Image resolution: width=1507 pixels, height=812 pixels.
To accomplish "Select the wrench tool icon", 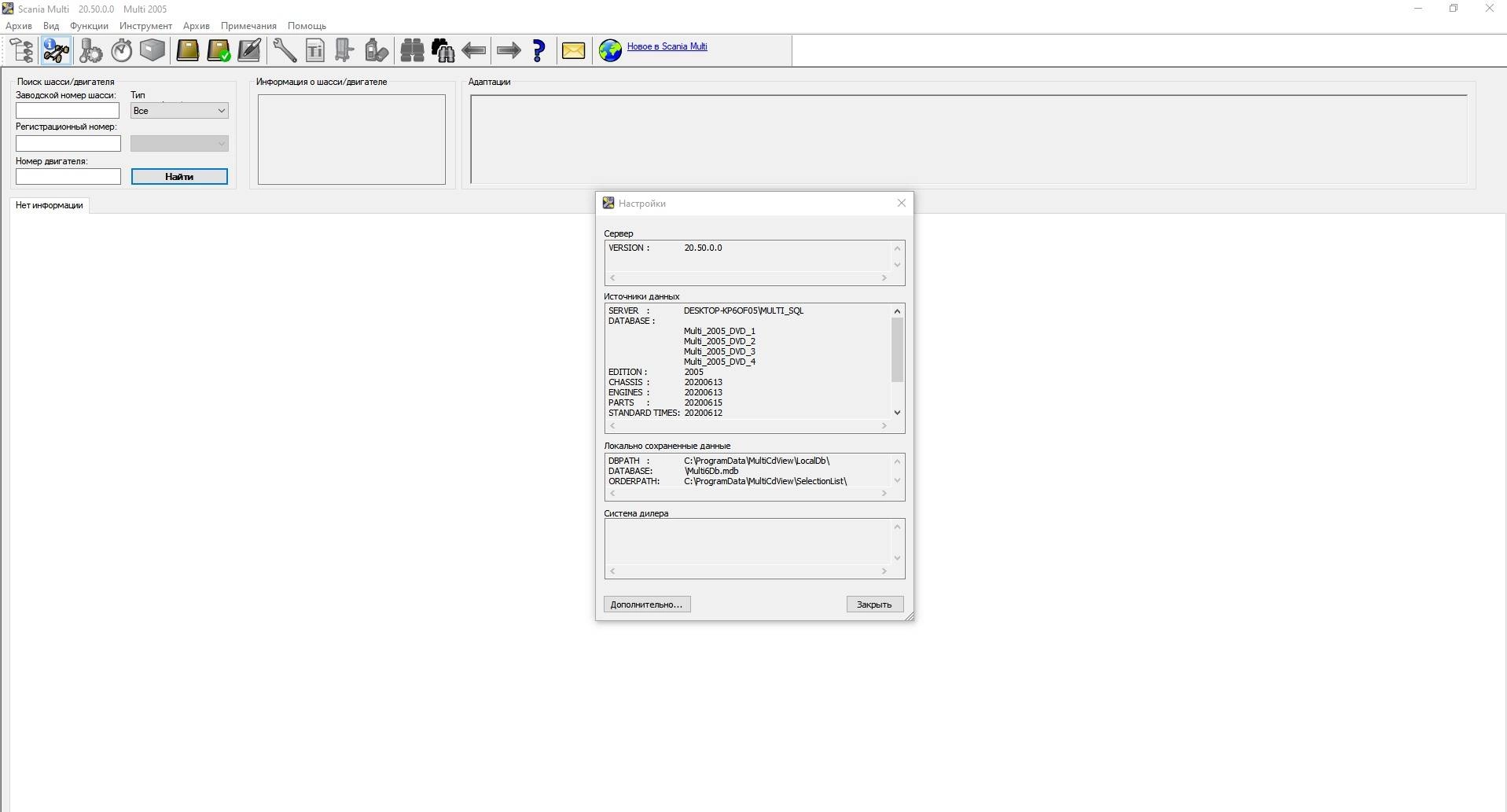I will point(284,51).
